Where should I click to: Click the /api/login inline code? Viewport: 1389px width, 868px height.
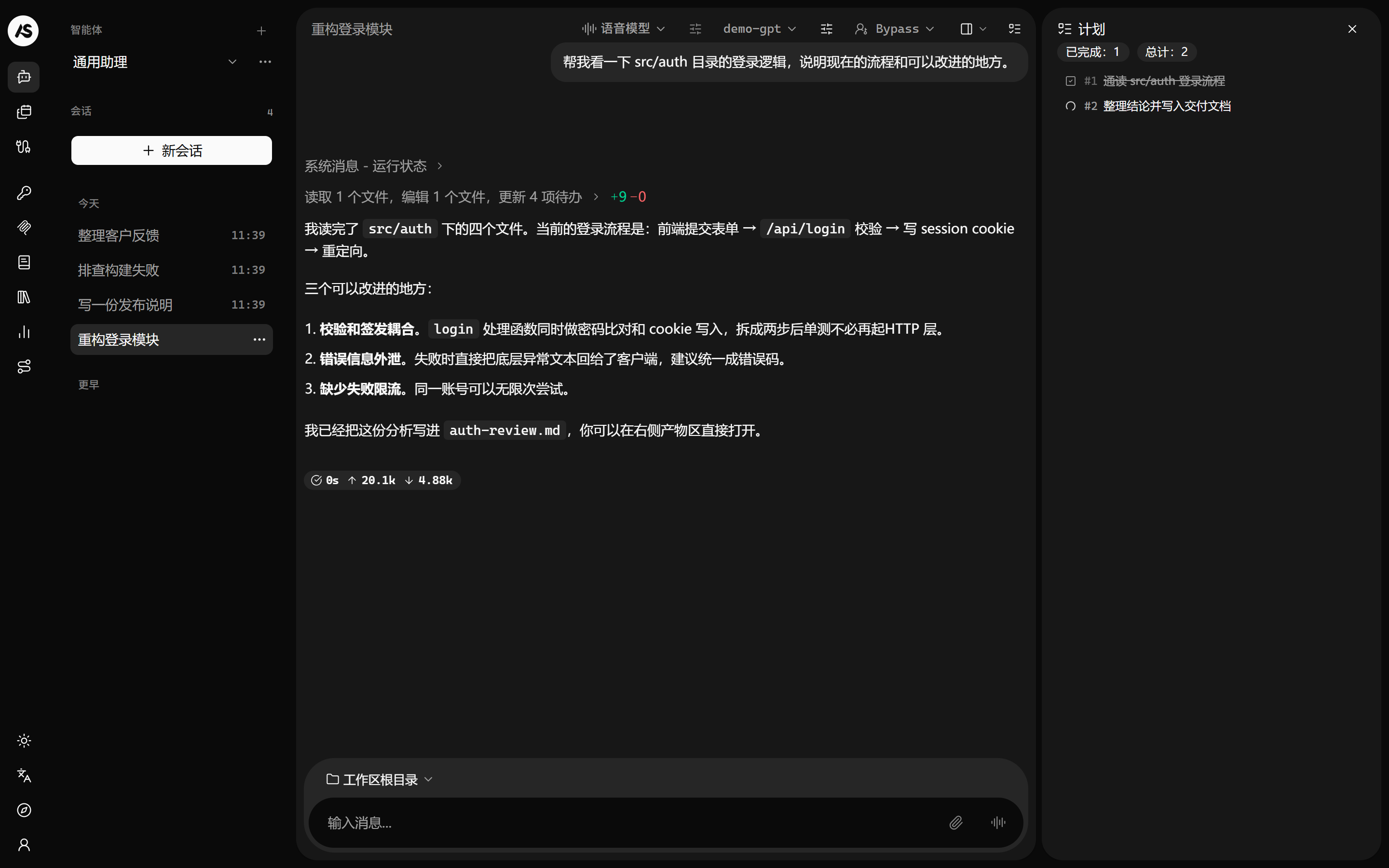tap(805, 229)
